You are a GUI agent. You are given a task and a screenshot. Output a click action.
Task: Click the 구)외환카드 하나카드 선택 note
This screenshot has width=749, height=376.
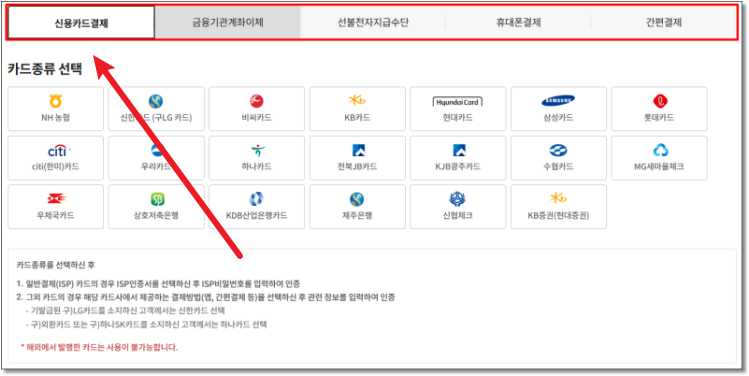[x=146, y=325]
